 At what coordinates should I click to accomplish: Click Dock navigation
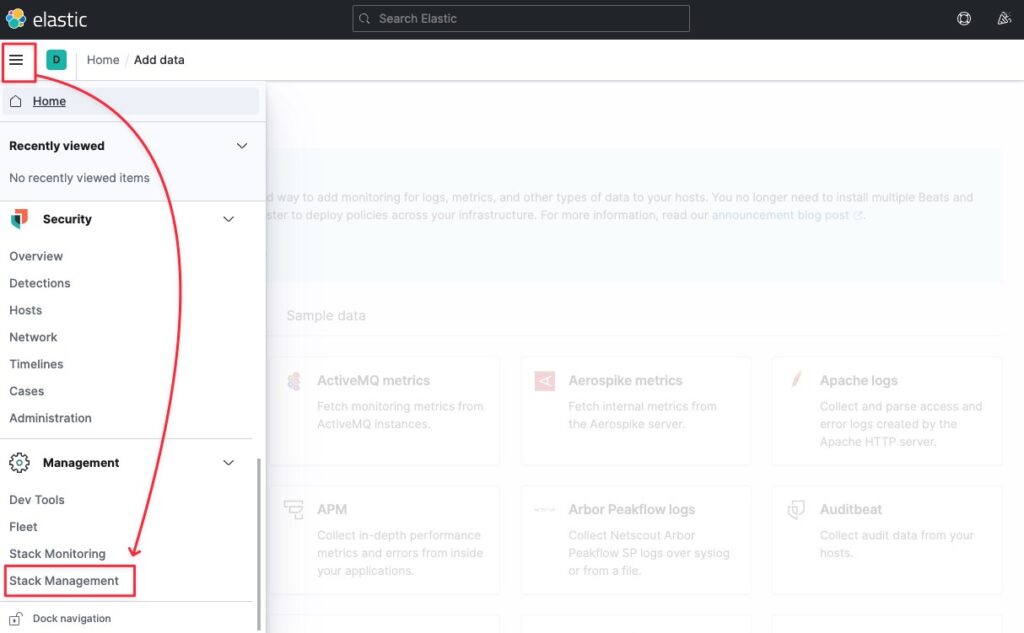coord(72,619)
